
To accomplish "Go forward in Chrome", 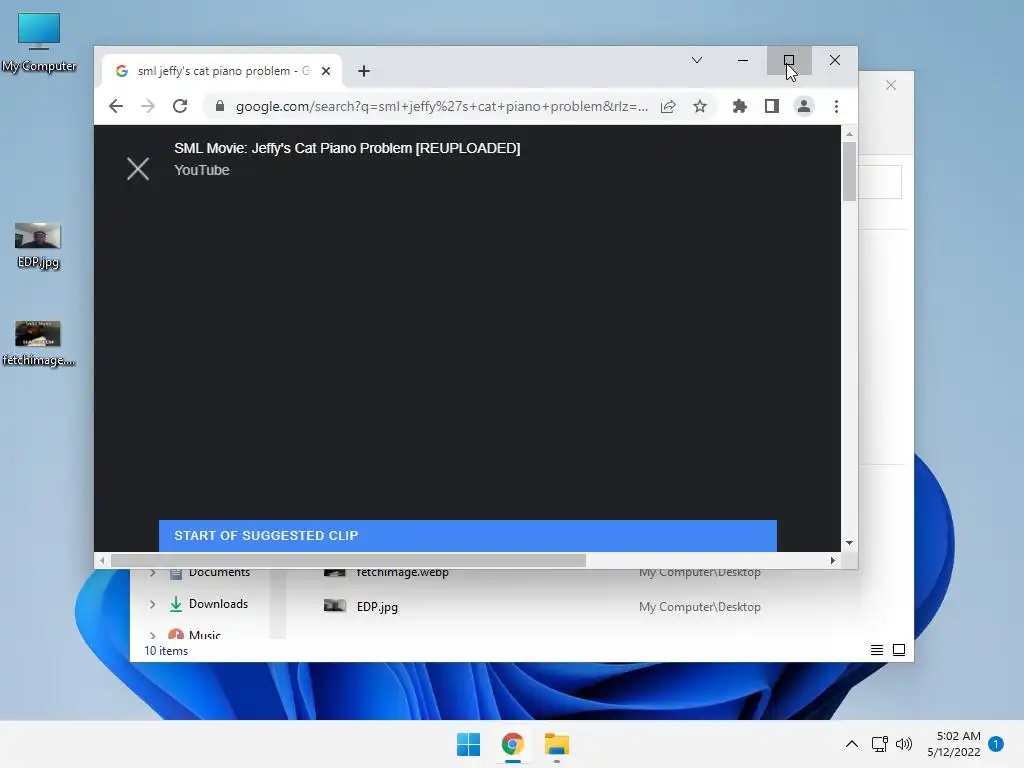I will [148, 106].
